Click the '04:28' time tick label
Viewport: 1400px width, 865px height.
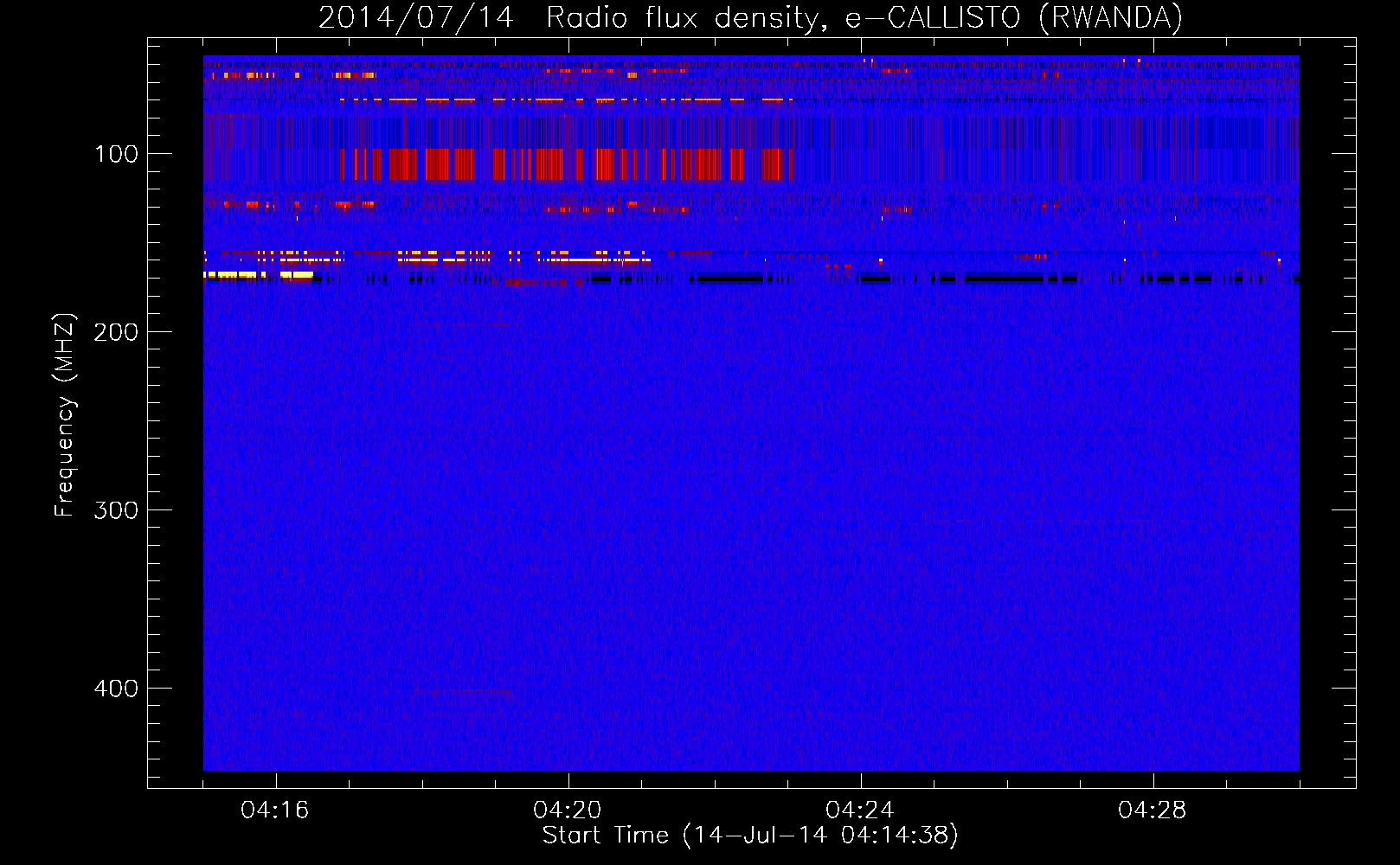[1153, 811]
